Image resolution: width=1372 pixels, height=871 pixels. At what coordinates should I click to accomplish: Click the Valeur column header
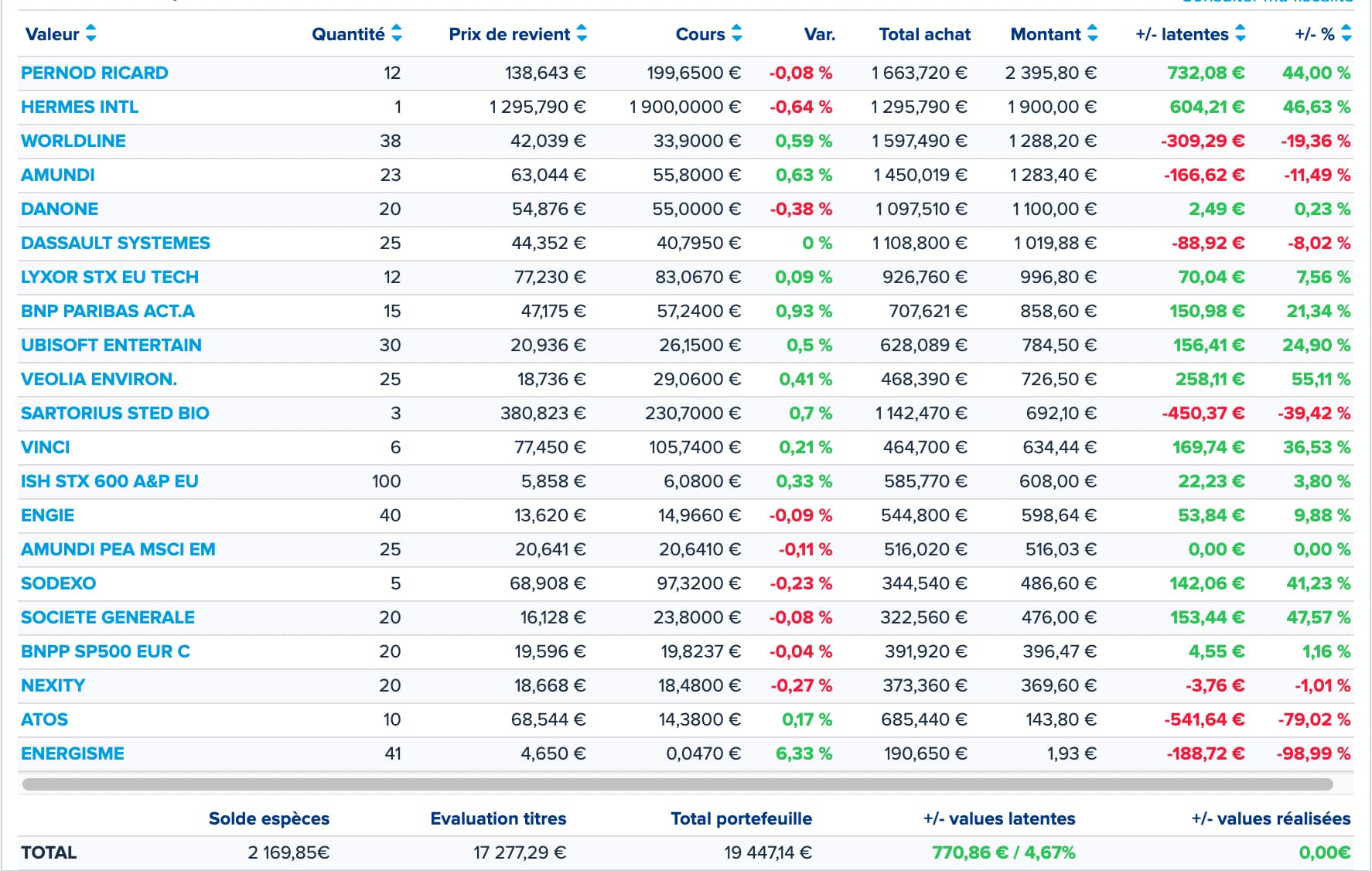tap(53, 34)
